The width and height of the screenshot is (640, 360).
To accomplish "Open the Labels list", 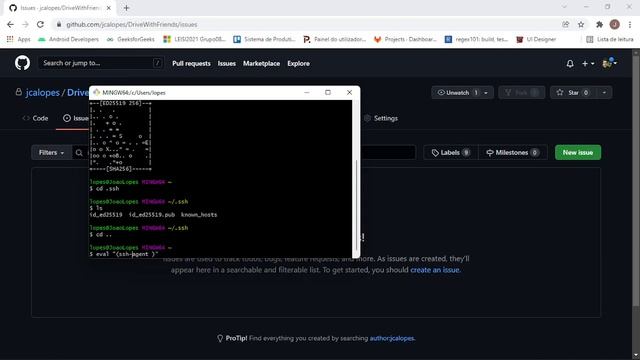I will [451, 153].
